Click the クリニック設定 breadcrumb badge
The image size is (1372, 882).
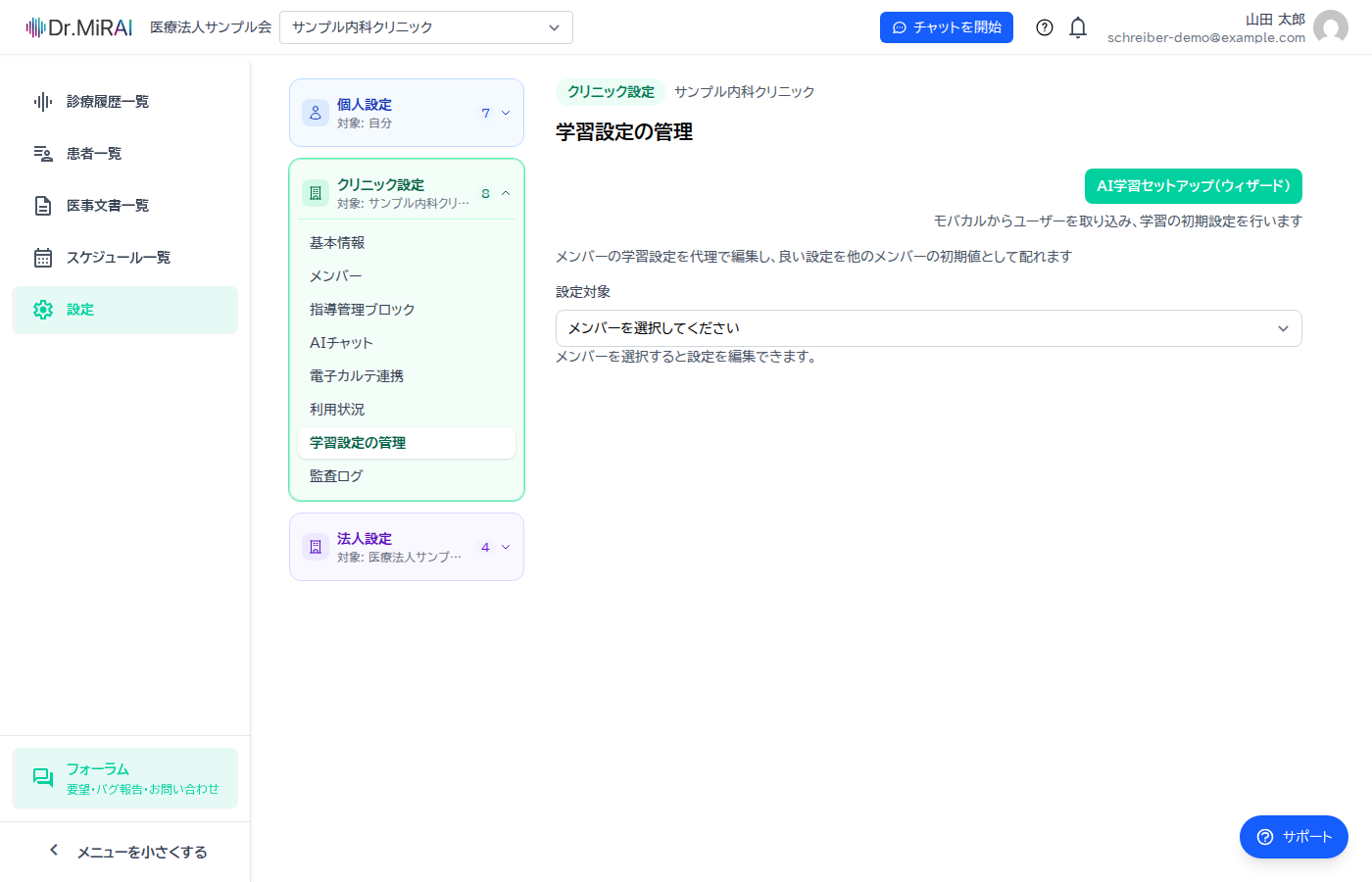click(612, 92)
